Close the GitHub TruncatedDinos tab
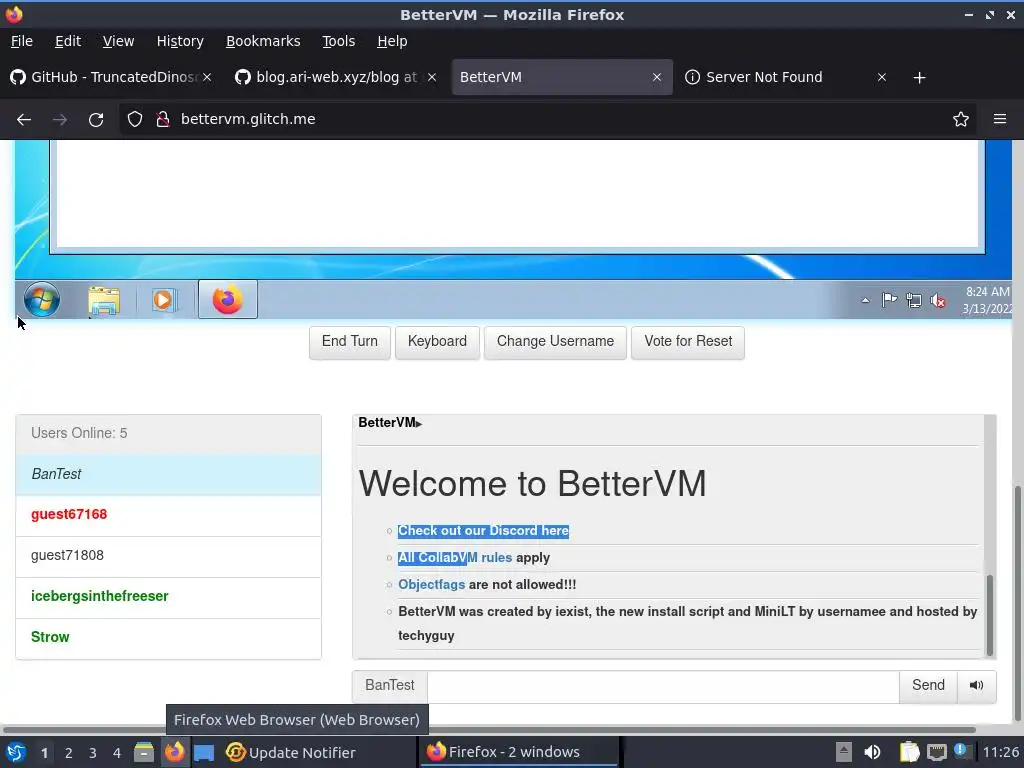This screenshot has width=1024, height=768. tap(206, 77)
